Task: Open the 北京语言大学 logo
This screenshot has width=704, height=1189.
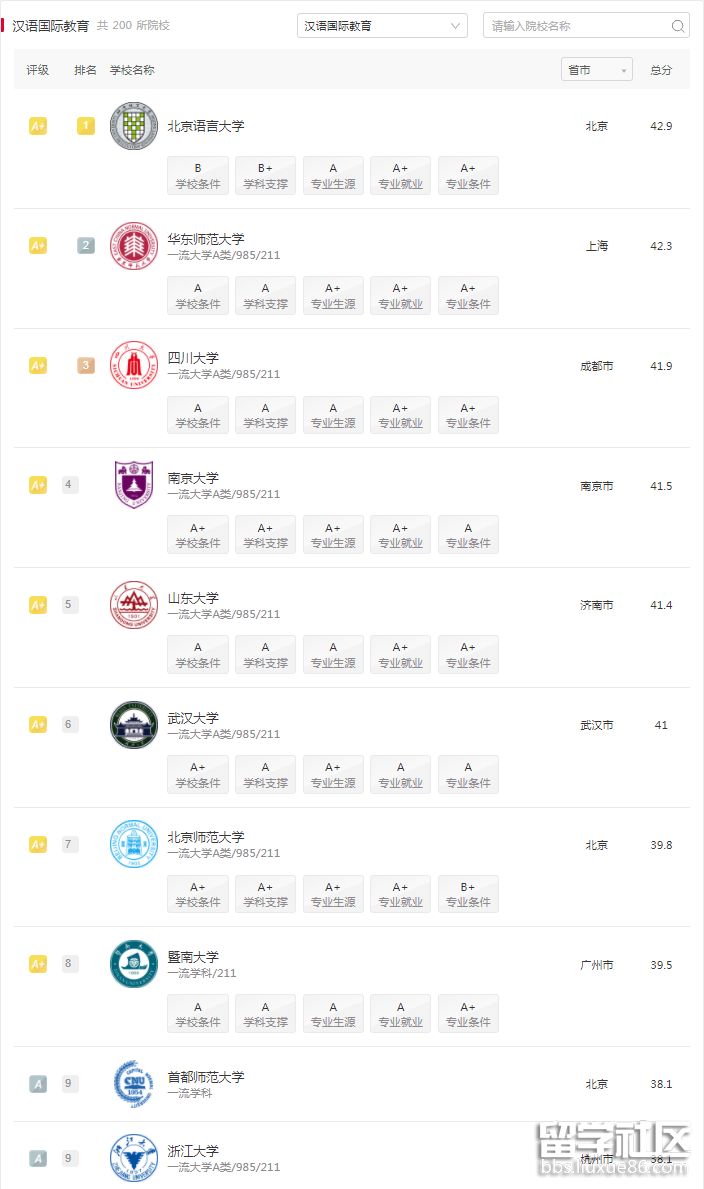Action: pyautogui.click(x=134, y=126)
